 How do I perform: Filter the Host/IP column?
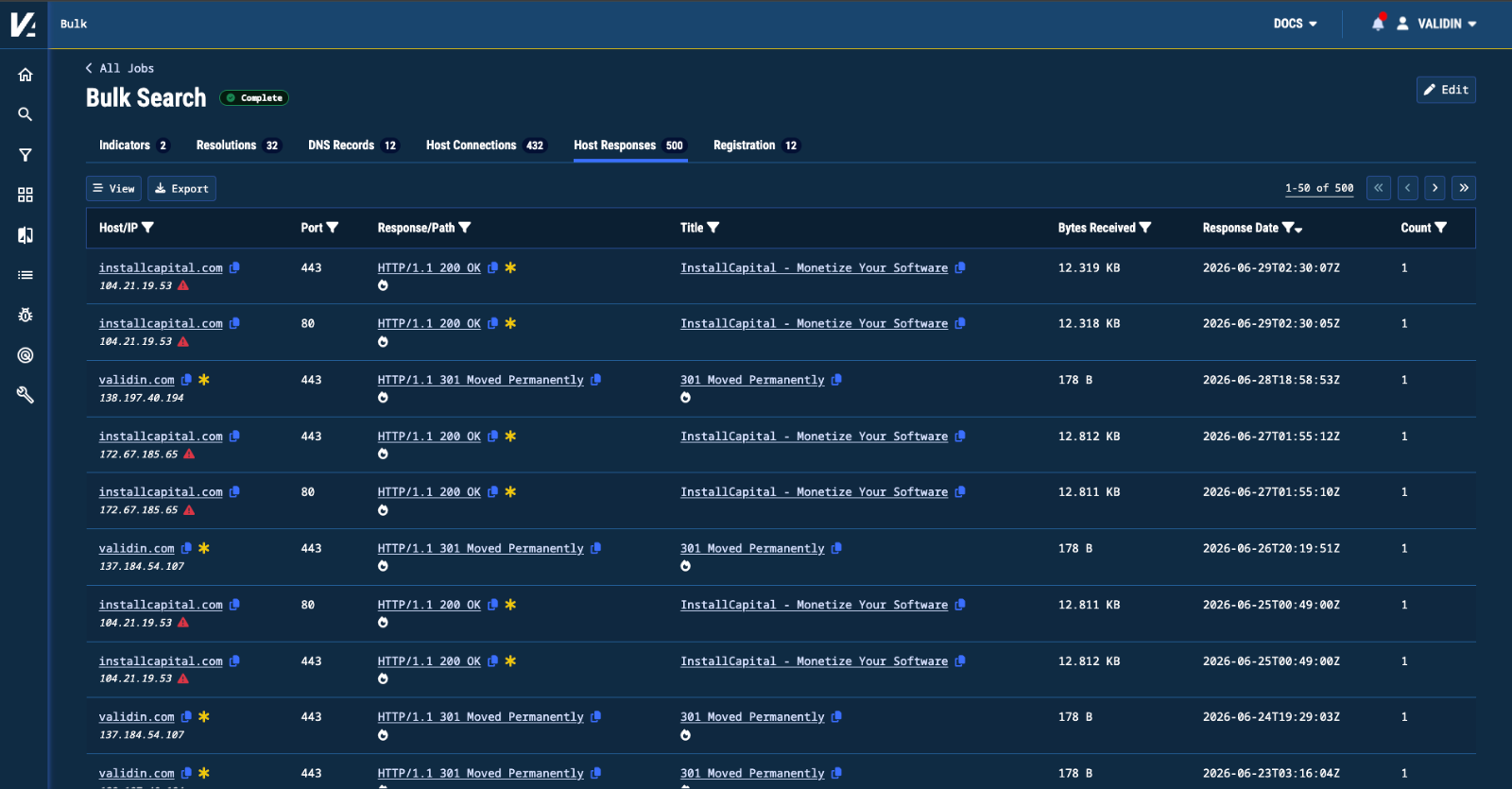[147, 228]
